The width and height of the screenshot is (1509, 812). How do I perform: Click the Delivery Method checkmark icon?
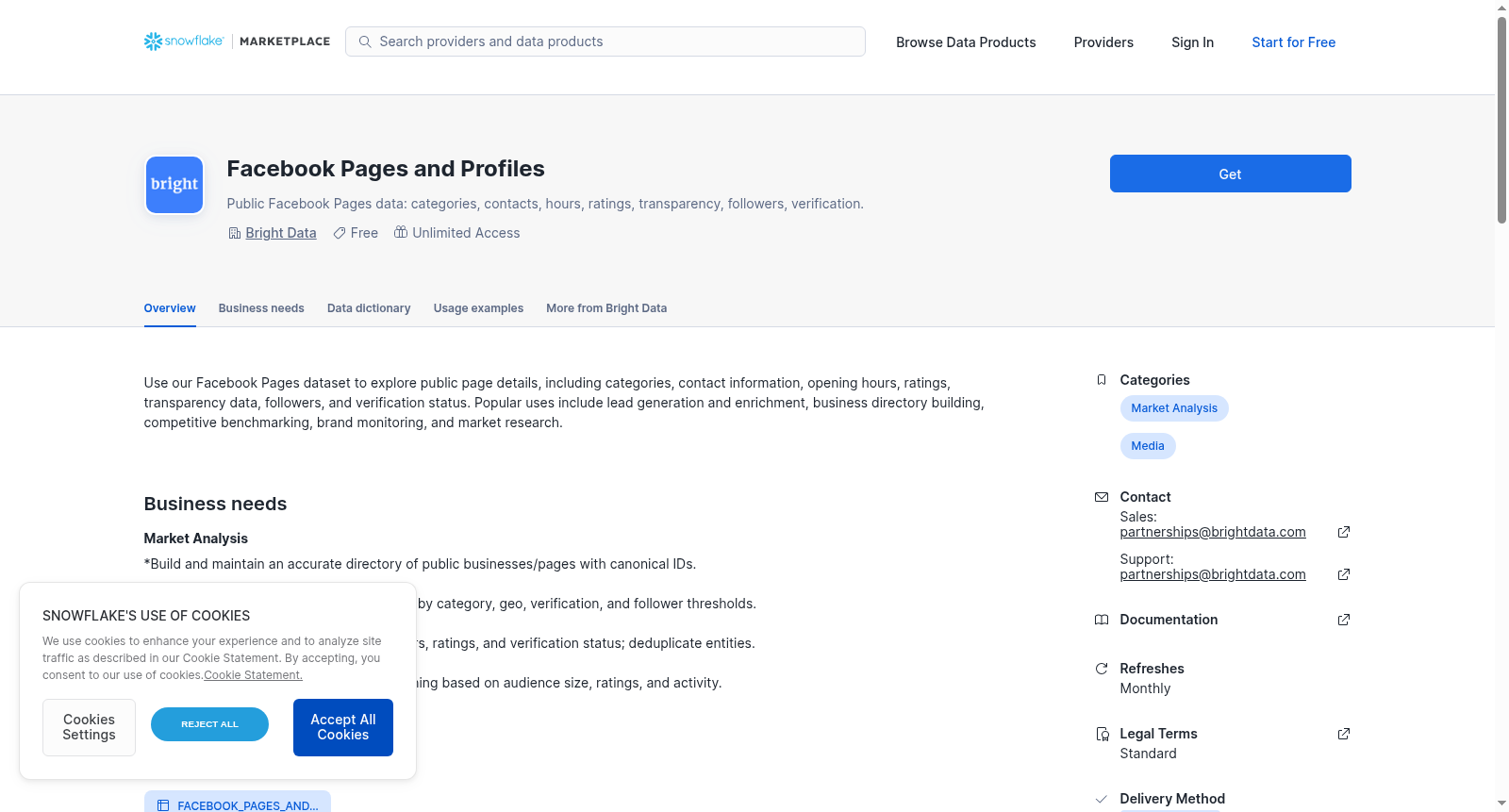point(1102,799)
